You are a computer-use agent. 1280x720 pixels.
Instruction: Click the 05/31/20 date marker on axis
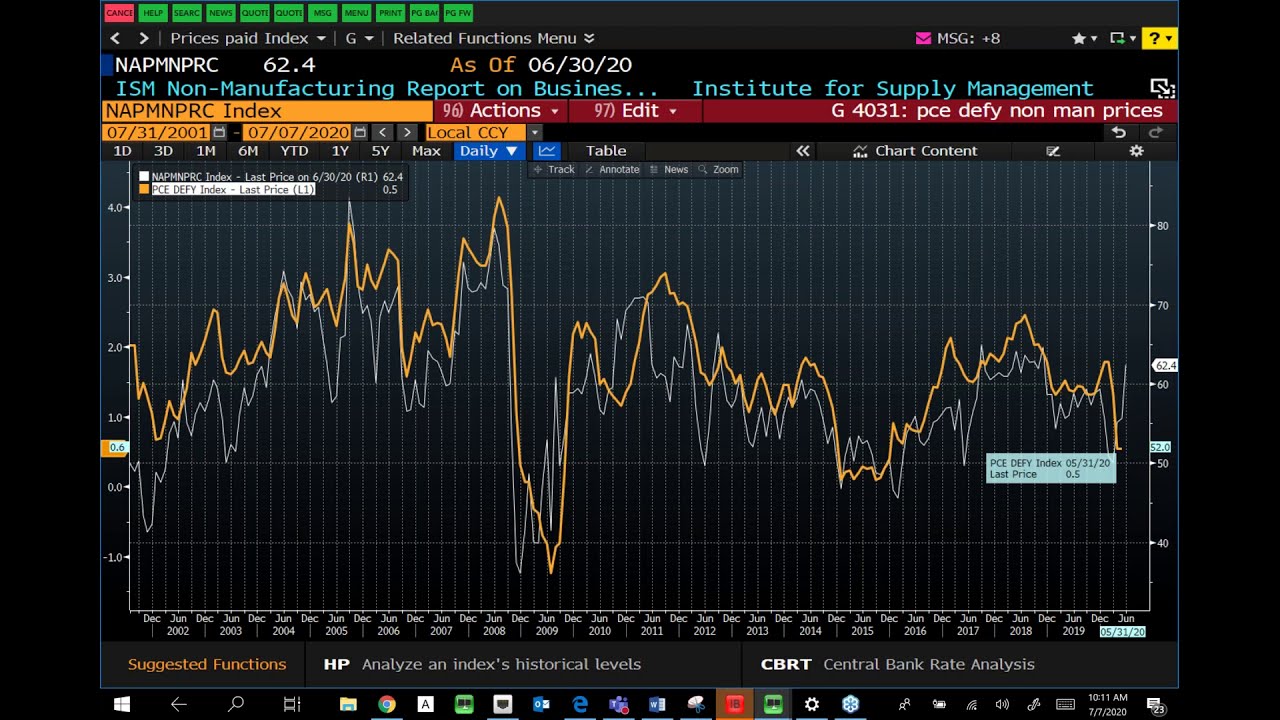[1122, 632]
